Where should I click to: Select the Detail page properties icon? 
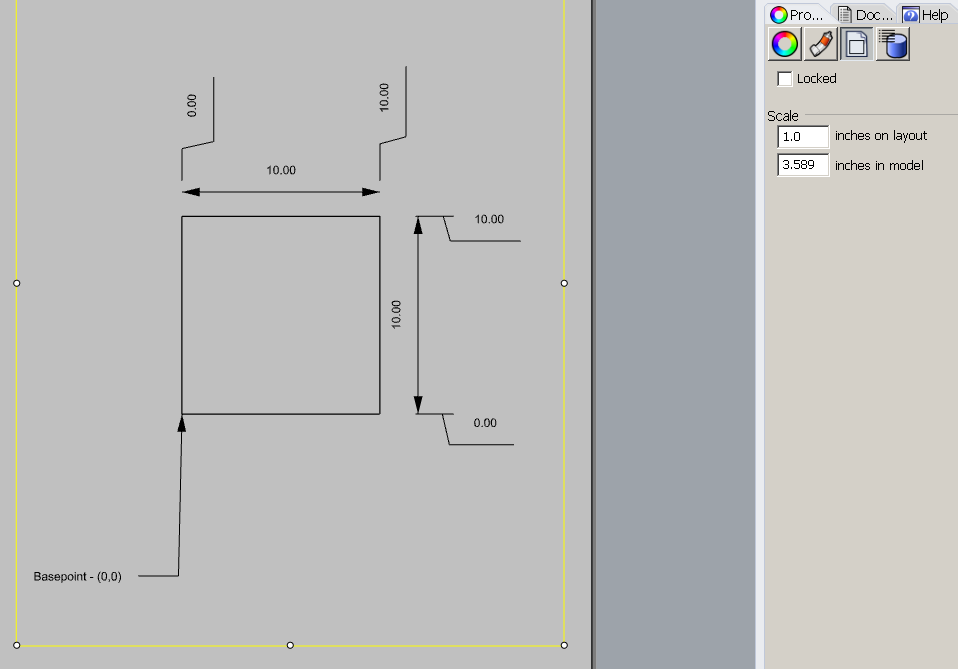pyautogui.click(x=857, y=44)
